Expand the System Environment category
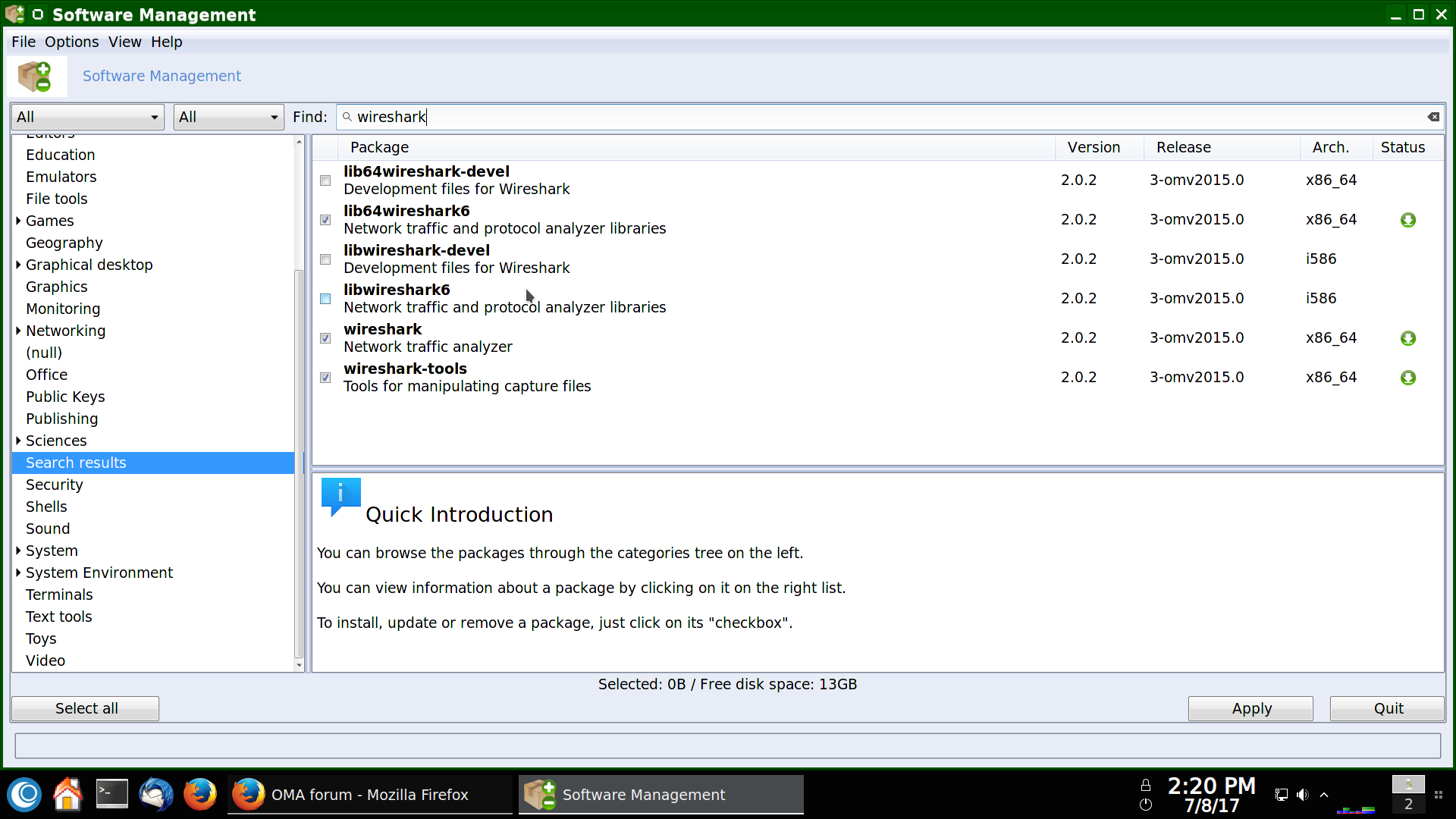The image size is (1456, 819). tap(18, 573)
